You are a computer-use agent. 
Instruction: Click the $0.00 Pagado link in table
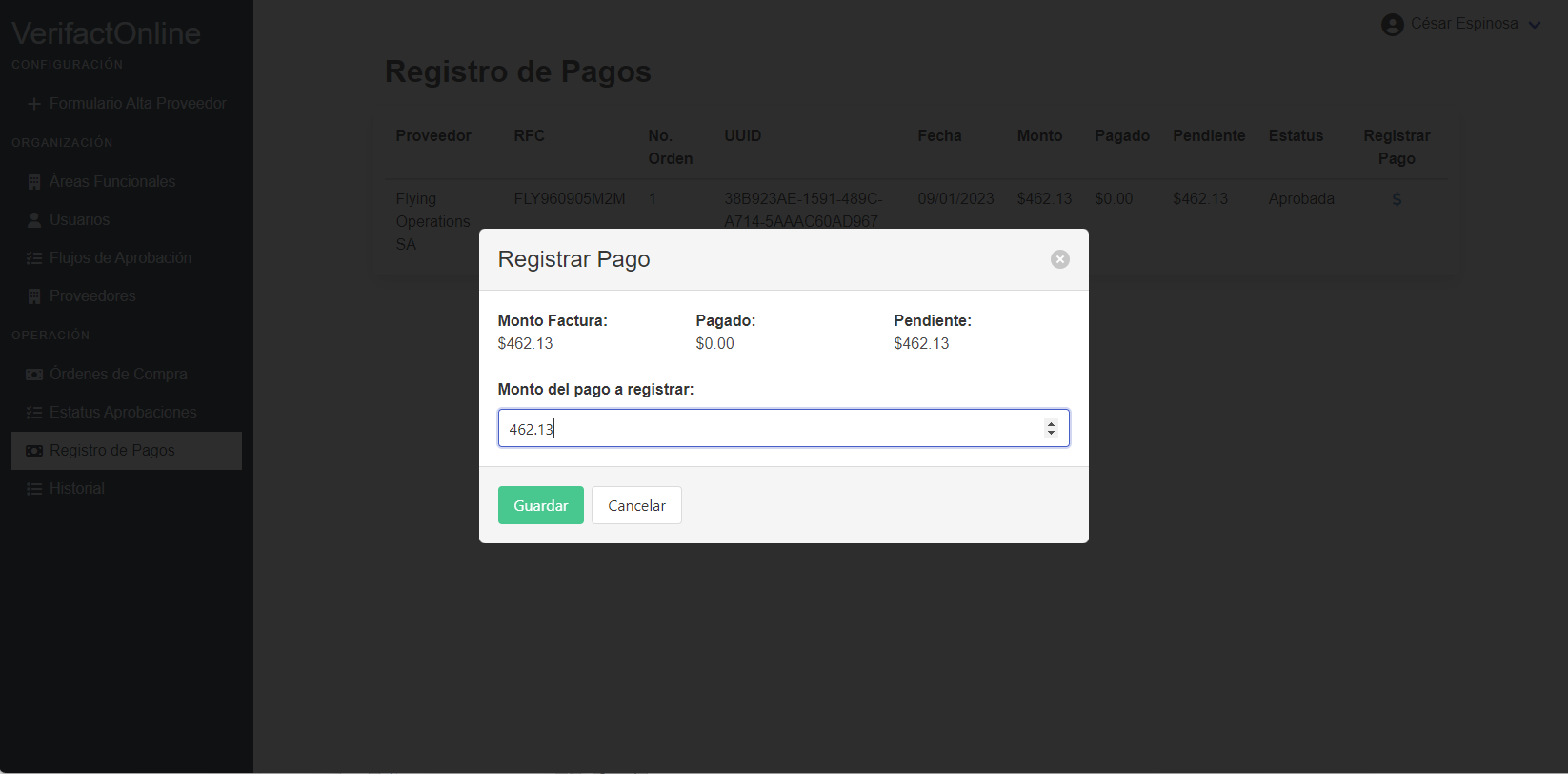(x=1114, y=199)
